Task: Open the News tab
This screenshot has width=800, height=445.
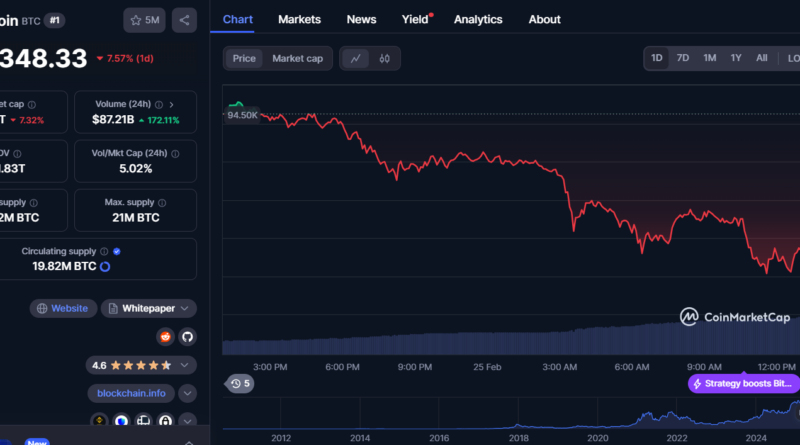Action: tap(361, 19)
